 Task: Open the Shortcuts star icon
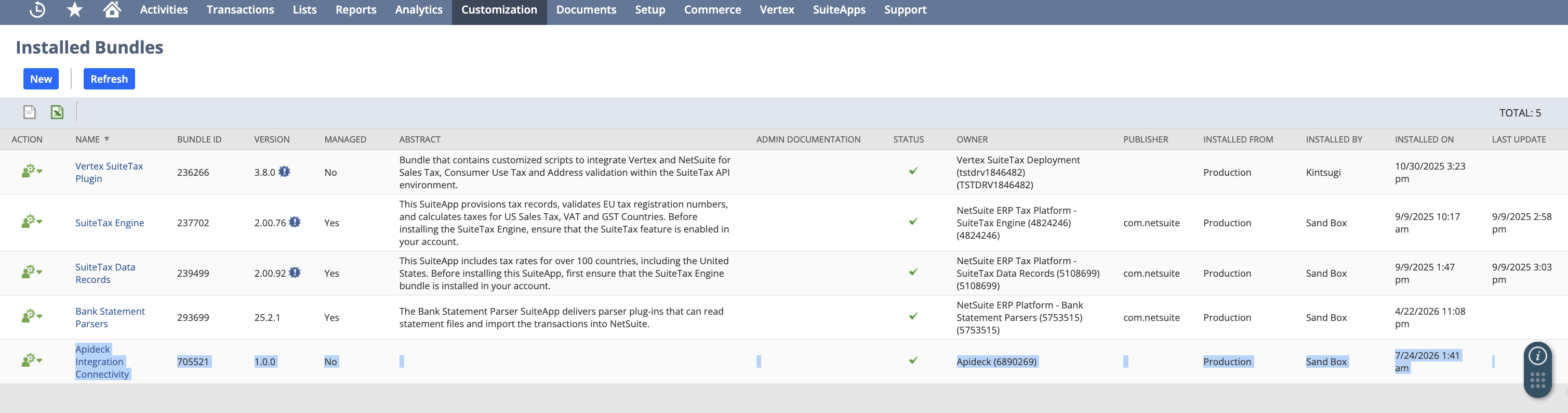click(x=75, y=10)
